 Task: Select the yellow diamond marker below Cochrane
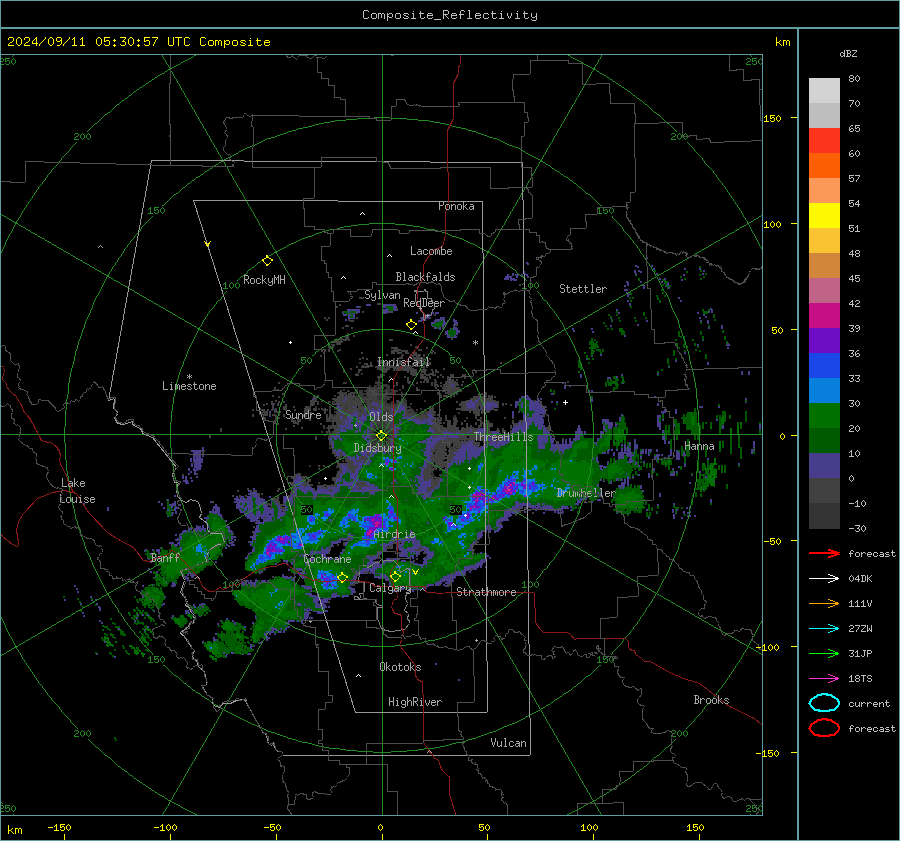pos(342,577)
